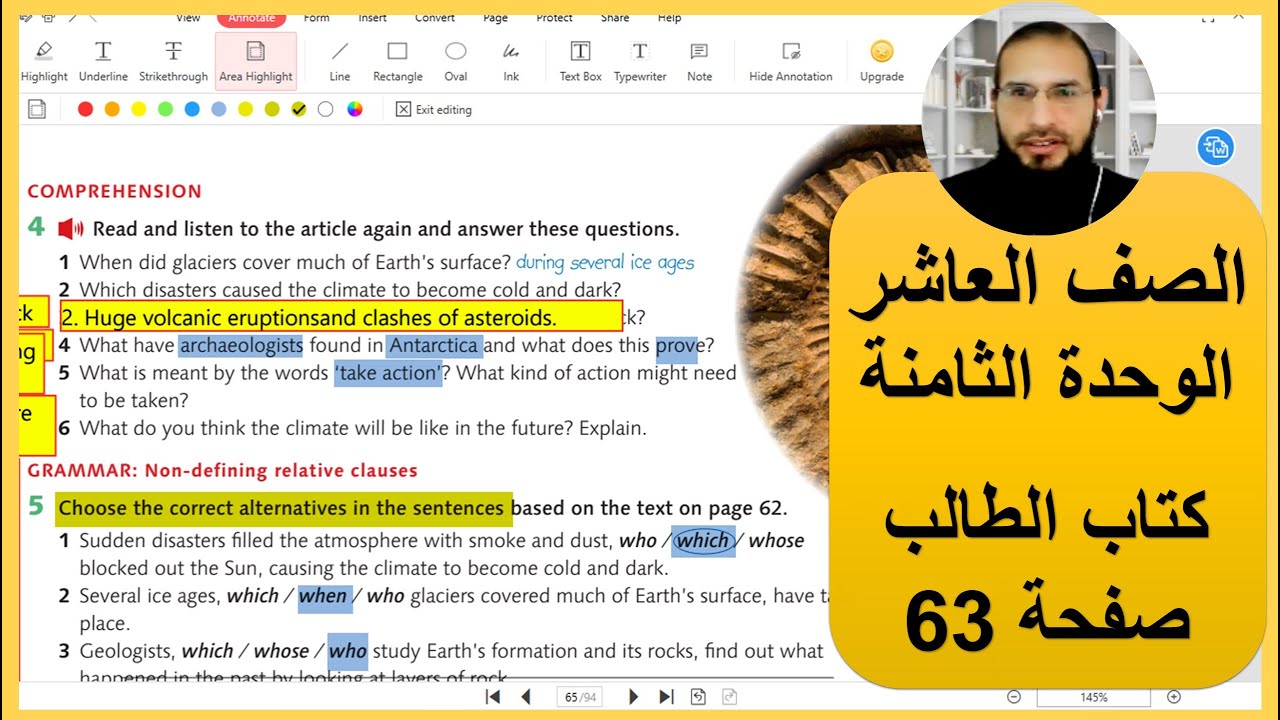Screen dimensions: 1280x720
Task: Click the Upgrade coin icon
Action: pyautogui.click(x=881, y=51)
